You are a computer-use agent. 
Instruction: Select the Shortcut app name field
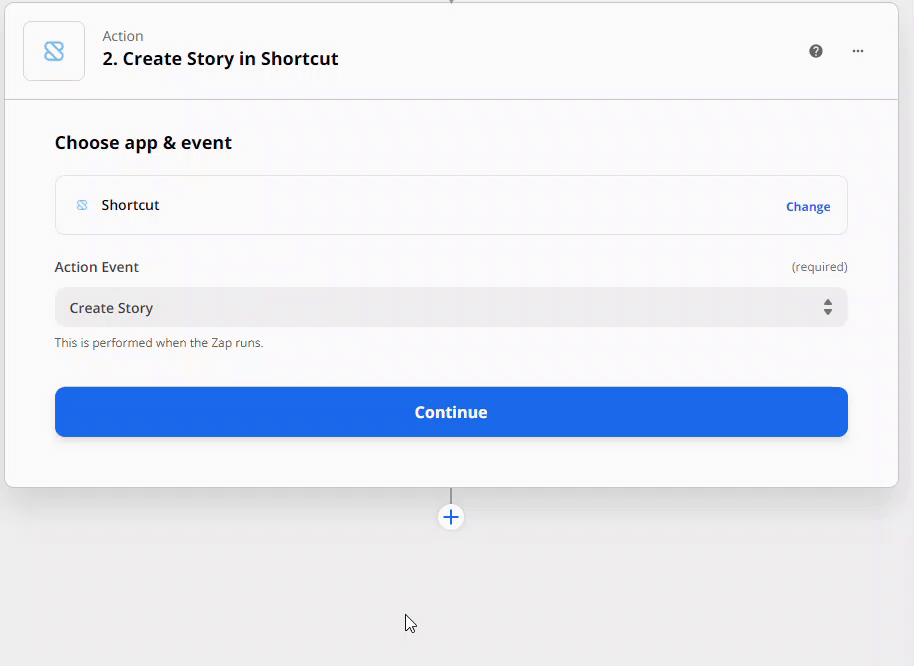click(451, 205)
